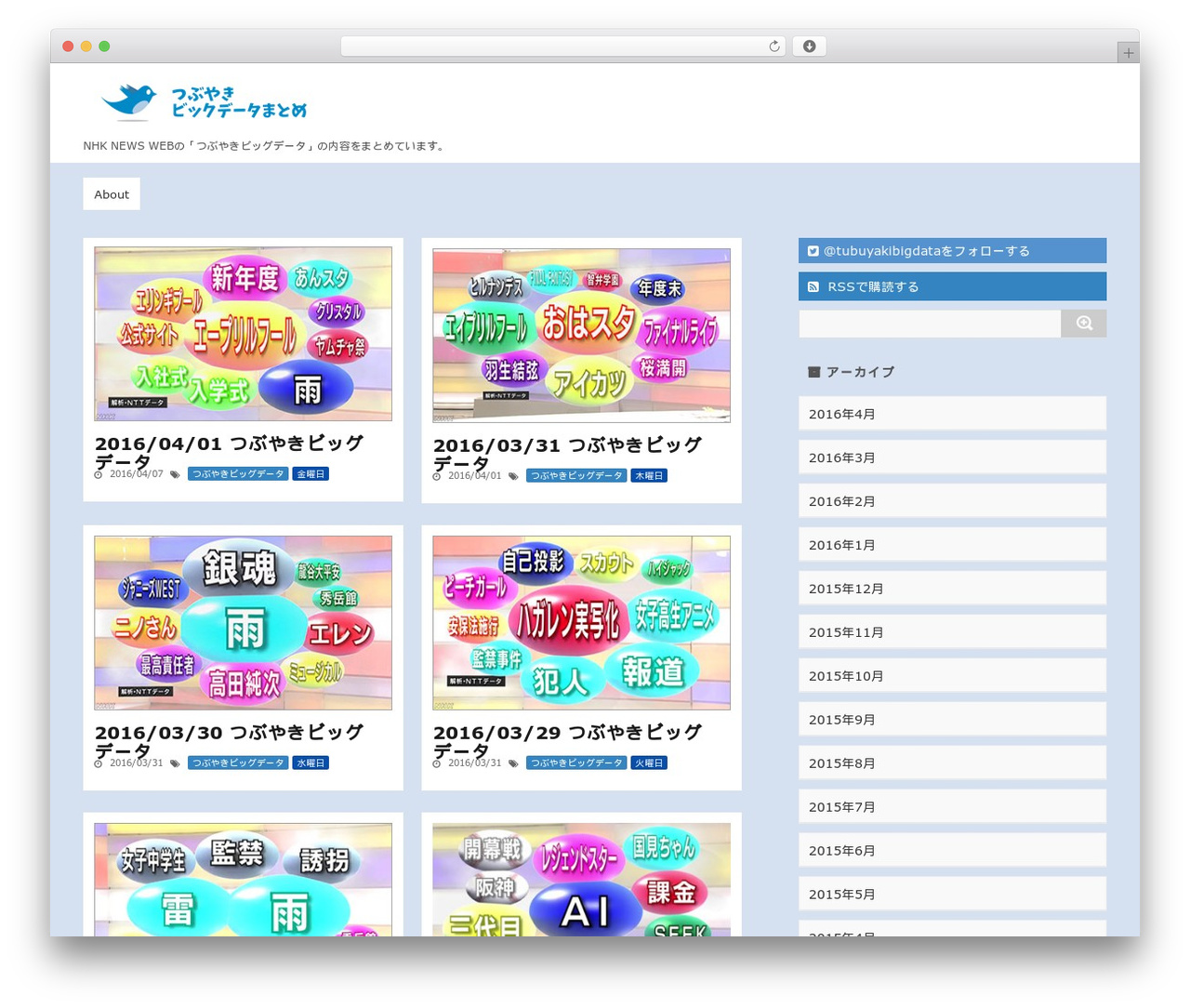Open the 2016年1月 archive
The image size is (1190, 1008).
[x=952, y=545]
